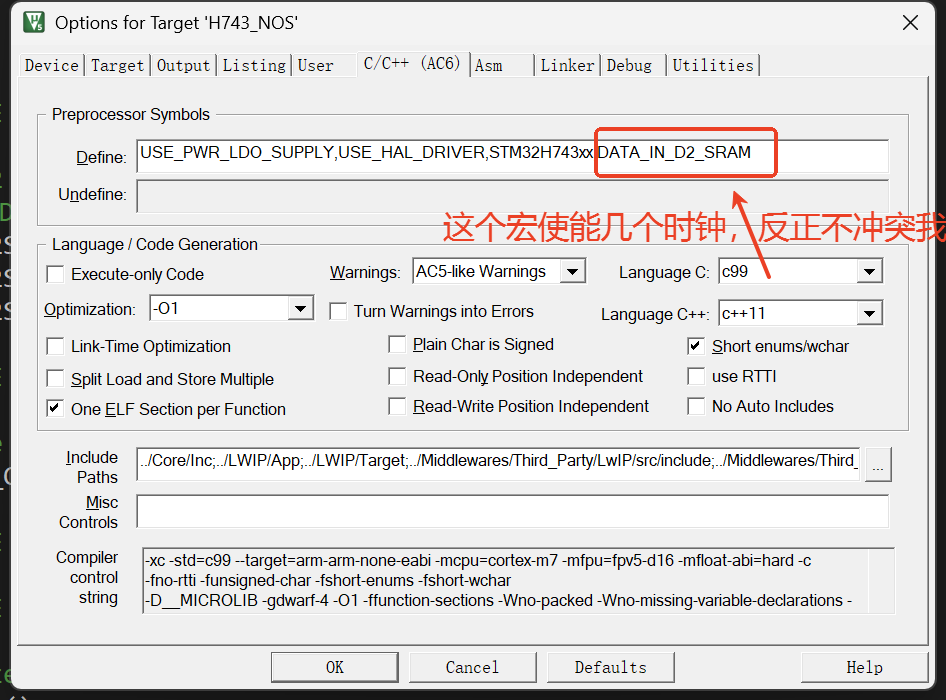The width and height of the screenshot is (946, 700).
Task: Toggle Turn Warnings into Errors
Action: pyautogui.click(x=338, y=311)
